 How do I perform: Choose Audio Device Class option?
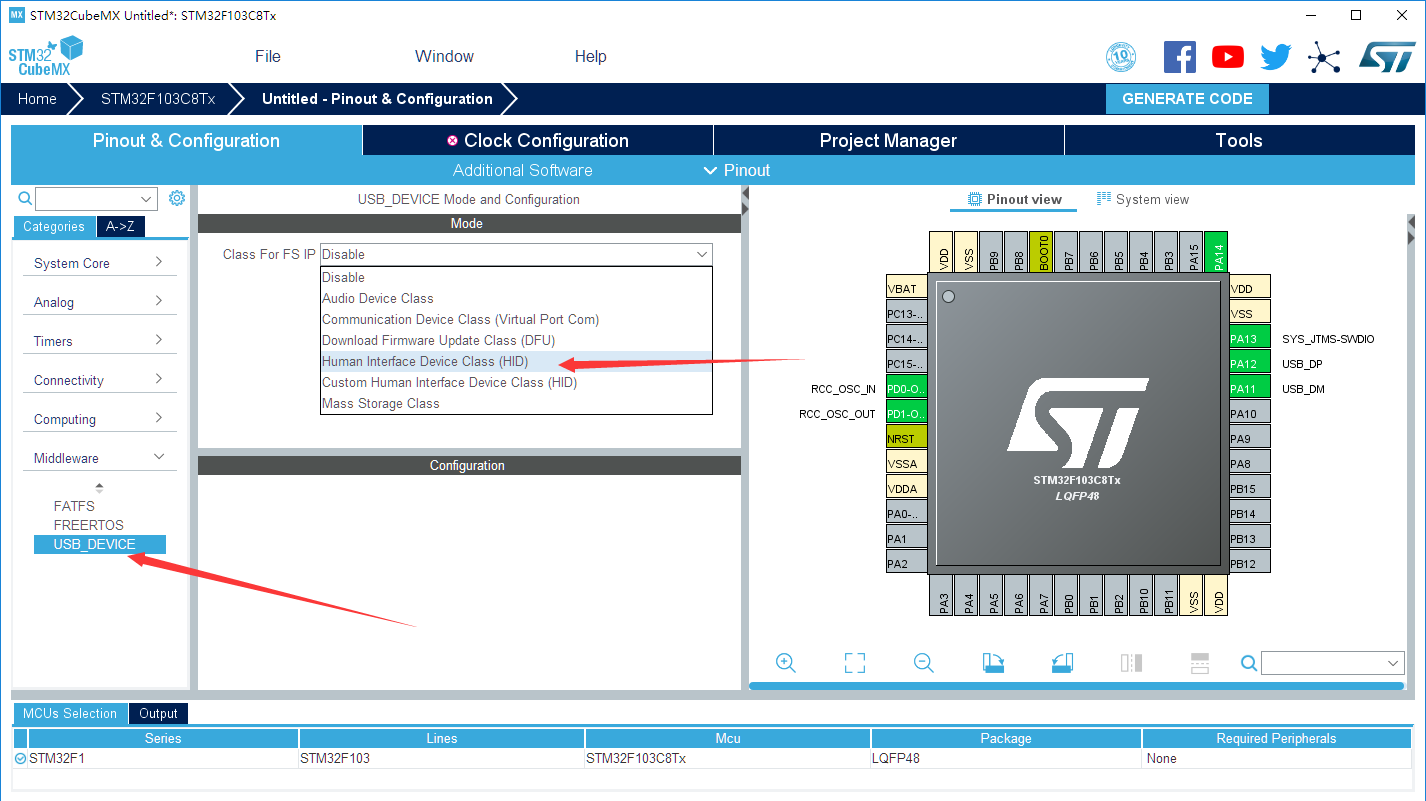[516, 298]
